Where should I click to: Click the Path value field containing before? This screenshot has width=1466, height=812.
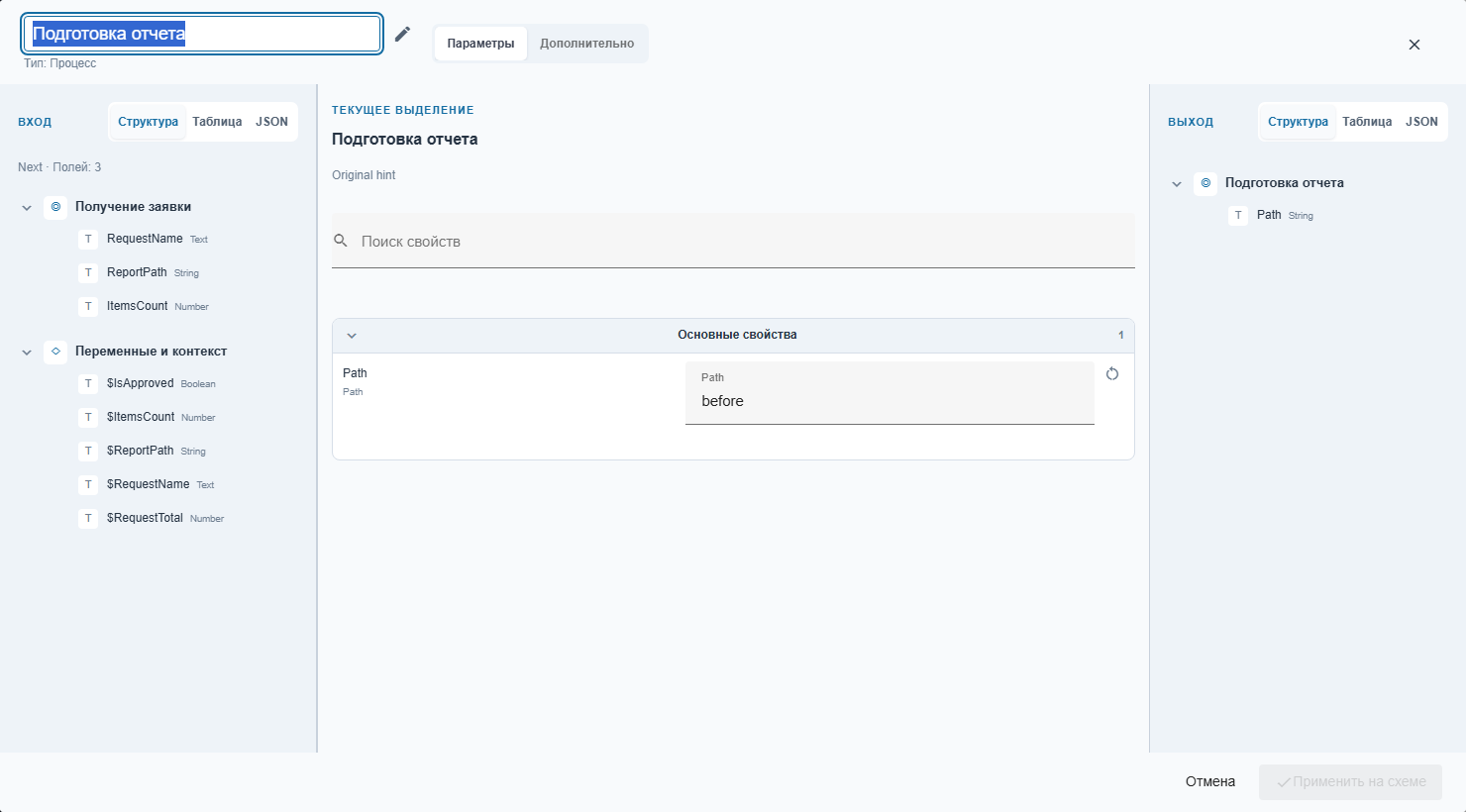pos(890,393)
